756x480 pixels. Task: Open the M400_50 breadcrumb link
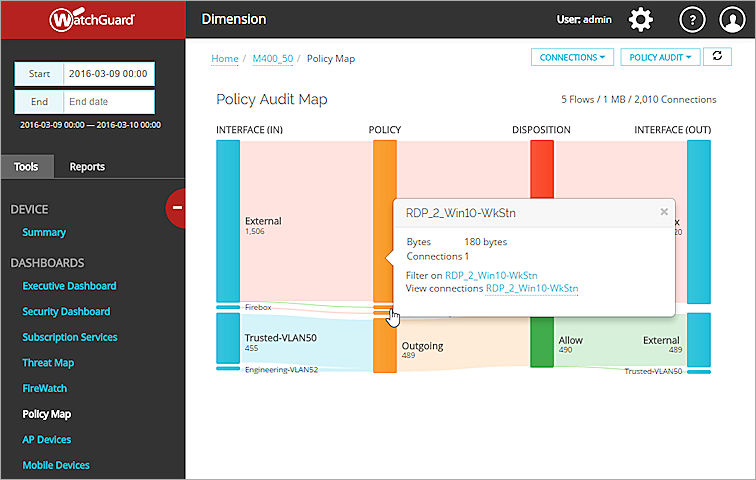coord(272,58)
